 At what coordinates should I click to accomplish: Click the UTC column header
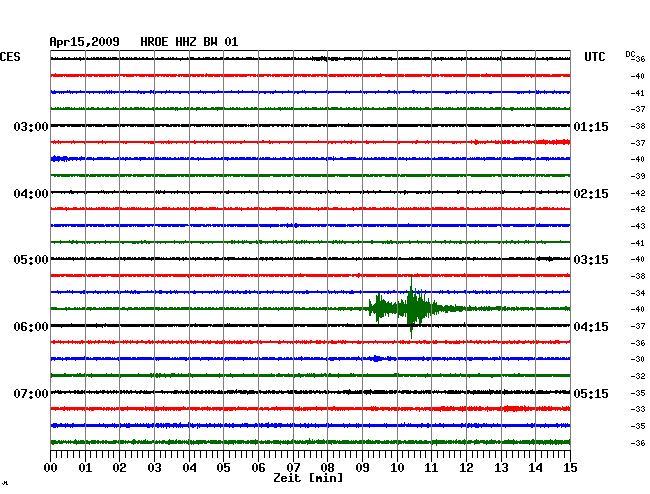pyautogui.click(x=594, y=57)
